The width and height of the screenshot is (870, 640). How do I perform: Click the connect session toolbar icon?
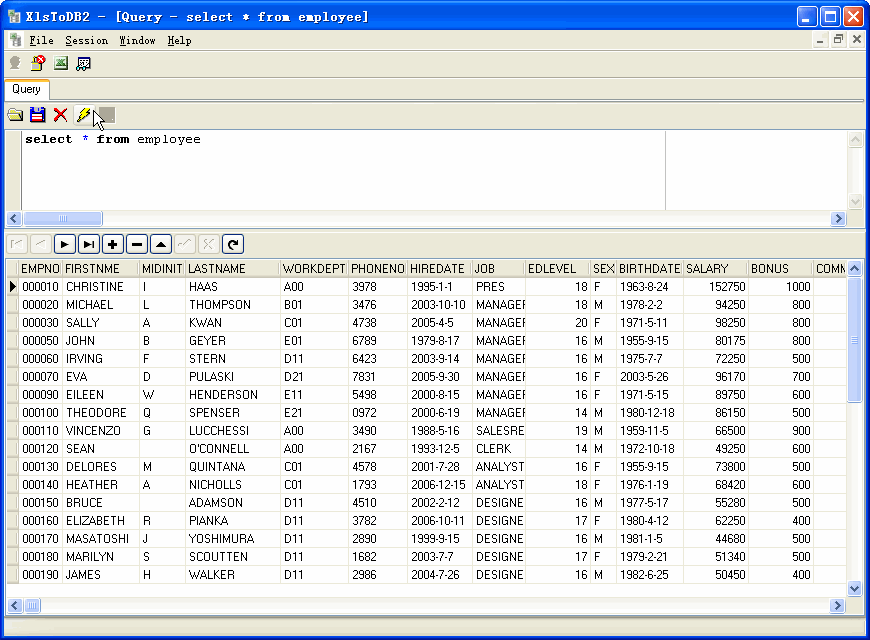coord(15,63)
